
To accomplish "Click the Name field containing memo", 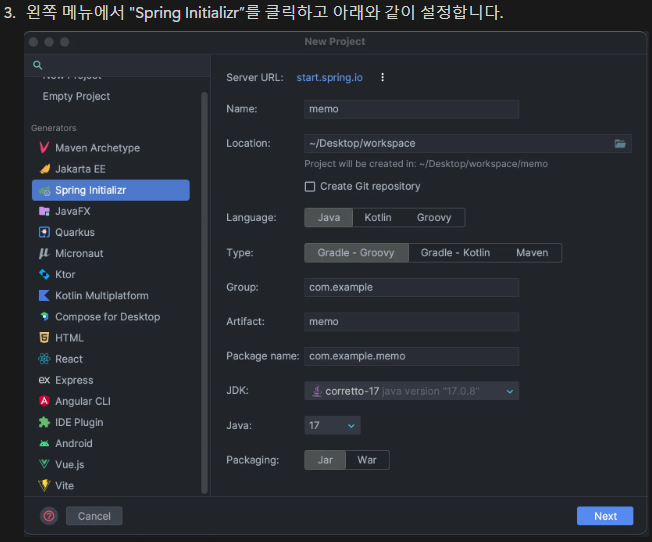I will (x=411, y=109).
